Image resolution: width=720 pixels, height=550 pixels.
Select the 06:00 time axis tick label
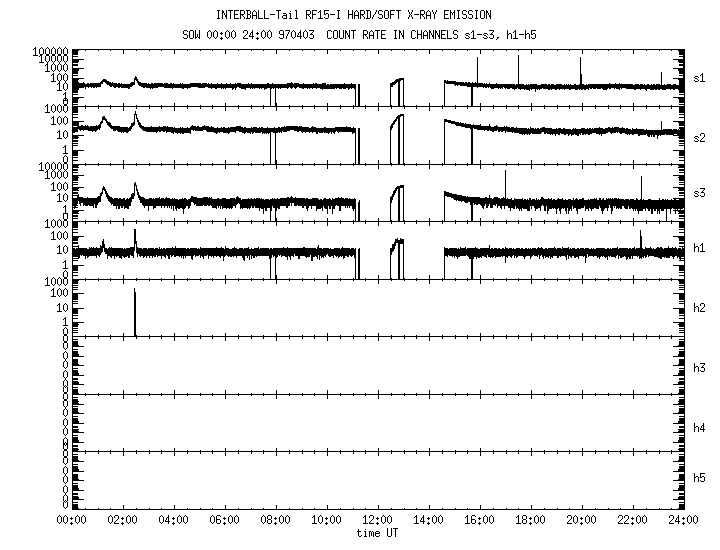point(224,521)
